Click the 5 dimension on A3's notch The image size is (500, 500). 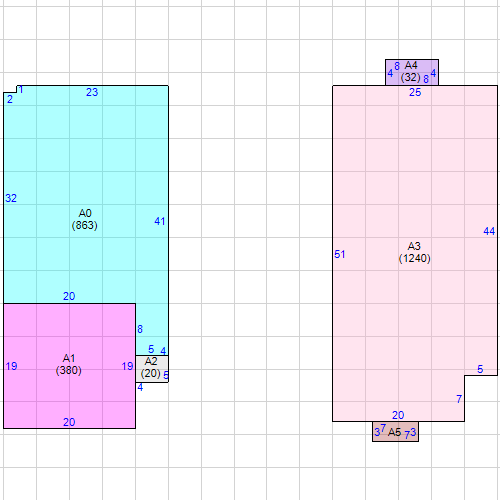480,369
